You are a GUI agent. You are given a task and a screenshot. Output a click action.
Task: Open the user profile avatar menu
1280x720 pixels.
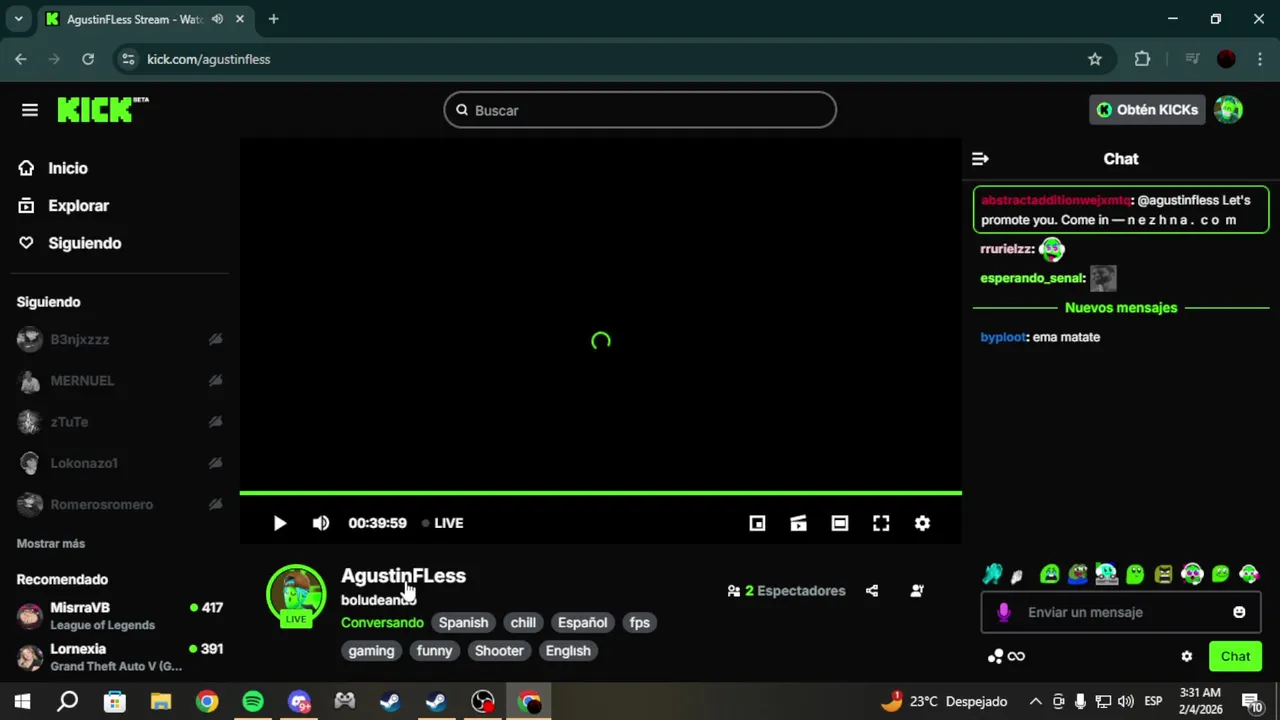coord(1228,110)
